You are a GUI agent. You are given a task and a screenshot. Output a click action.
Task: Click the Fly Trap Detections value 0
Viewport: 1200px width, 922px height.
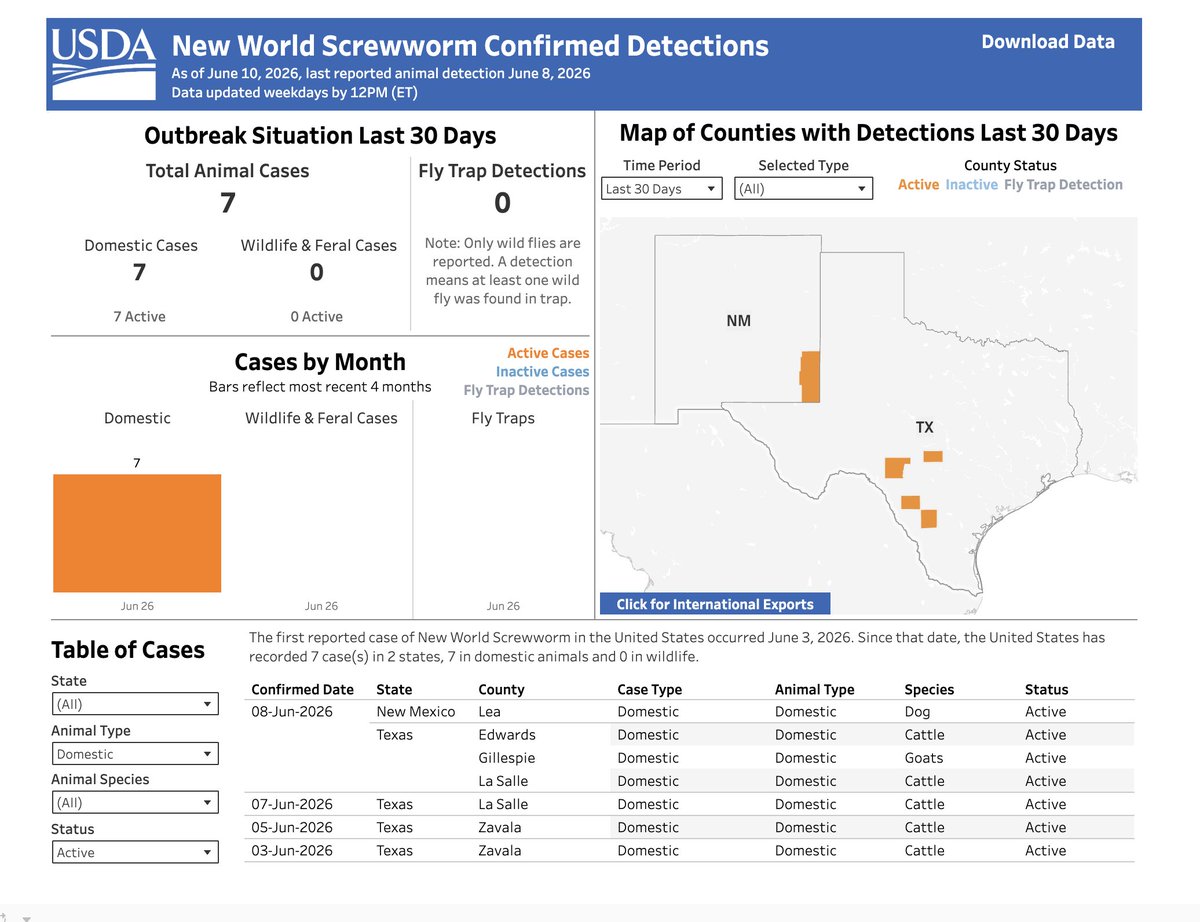[x=502, y=203]
